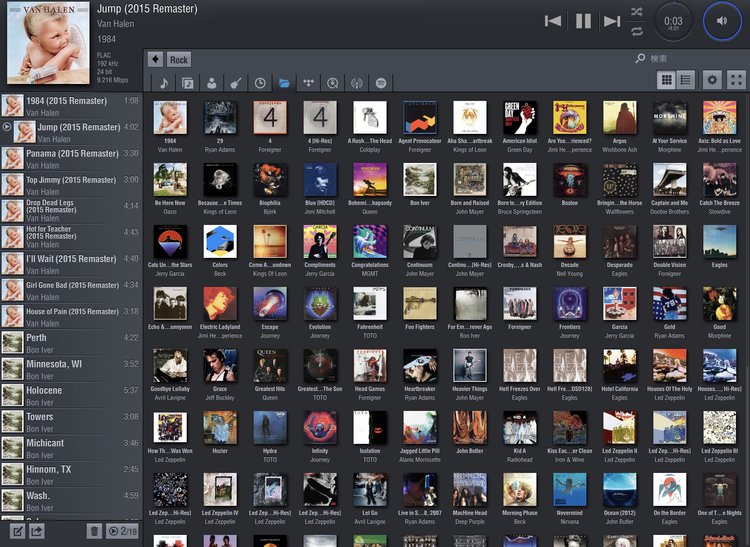Open the Nevermind album by Nirvana
Image resolution: width=750 pixels, height=547 pixels.
pos(570,490)
